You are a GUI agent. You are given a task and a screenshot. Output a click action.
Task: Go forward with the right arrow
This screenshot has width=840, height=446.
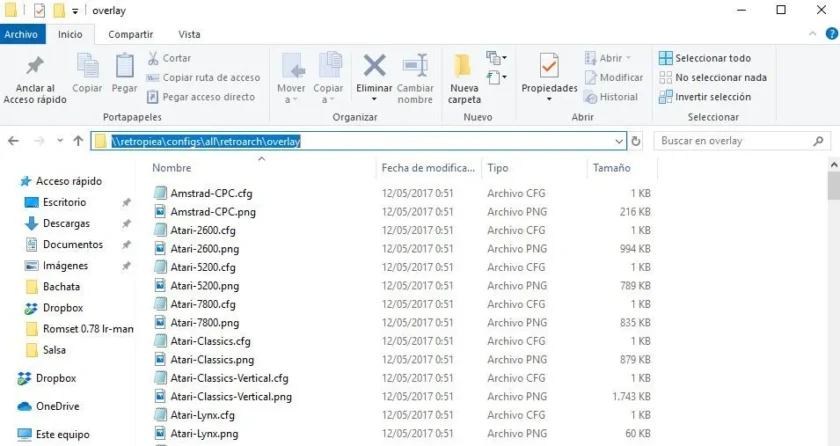click(x=39, y=141)
